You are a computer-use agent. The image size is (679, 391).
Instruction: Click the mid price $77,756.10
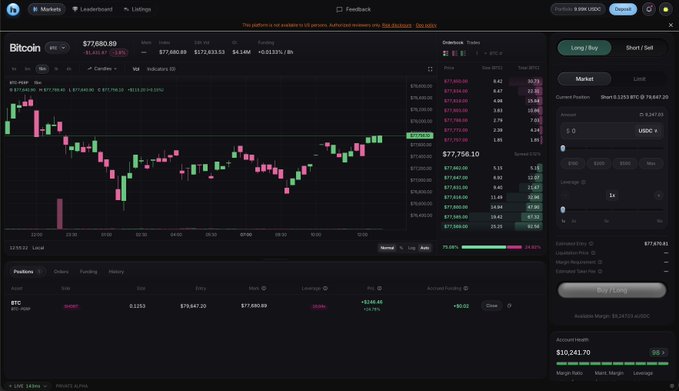click(461, 154)
